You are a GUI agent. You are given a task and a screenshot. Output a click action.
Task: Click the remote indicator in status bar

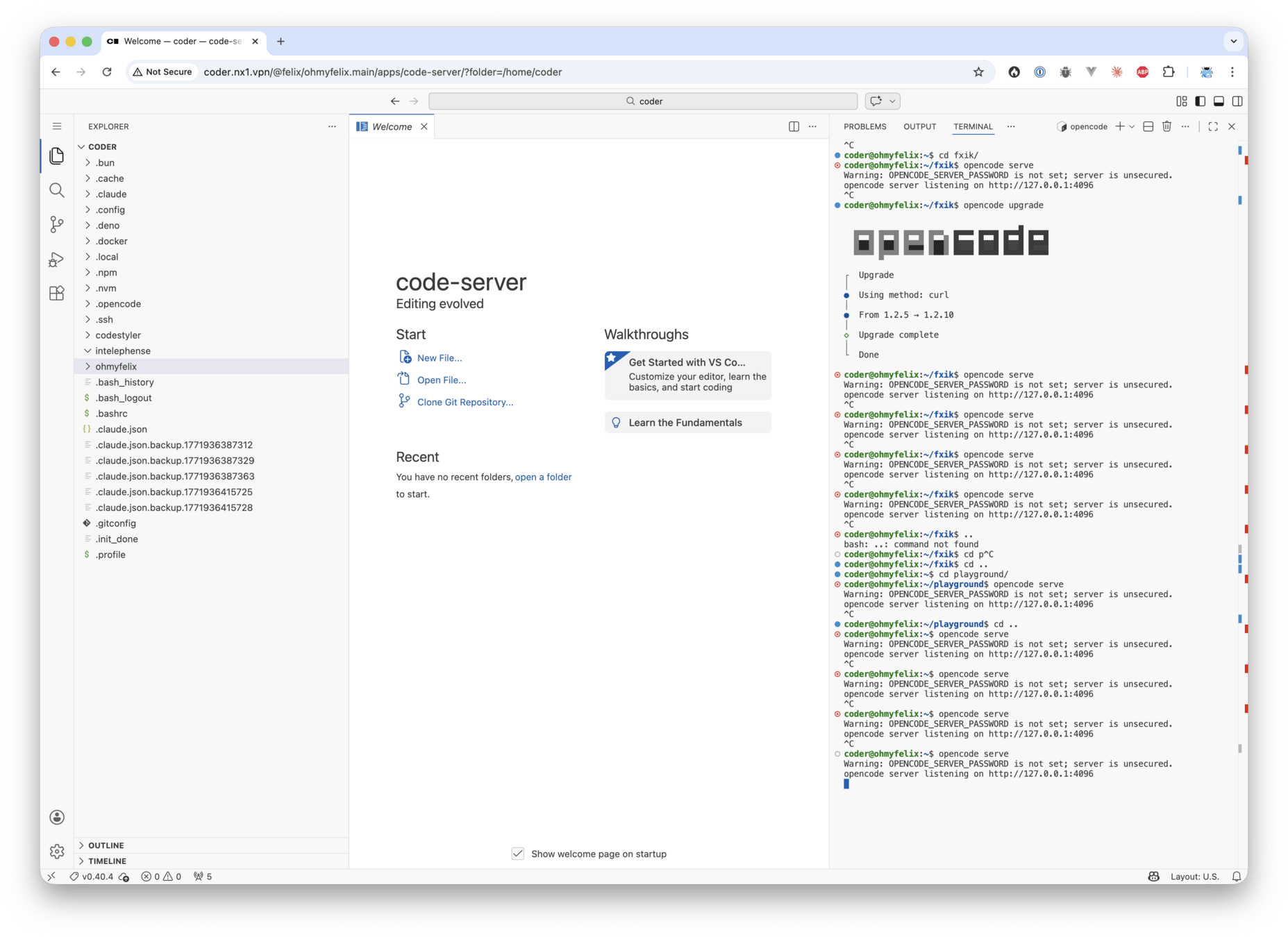click(51, 877)
